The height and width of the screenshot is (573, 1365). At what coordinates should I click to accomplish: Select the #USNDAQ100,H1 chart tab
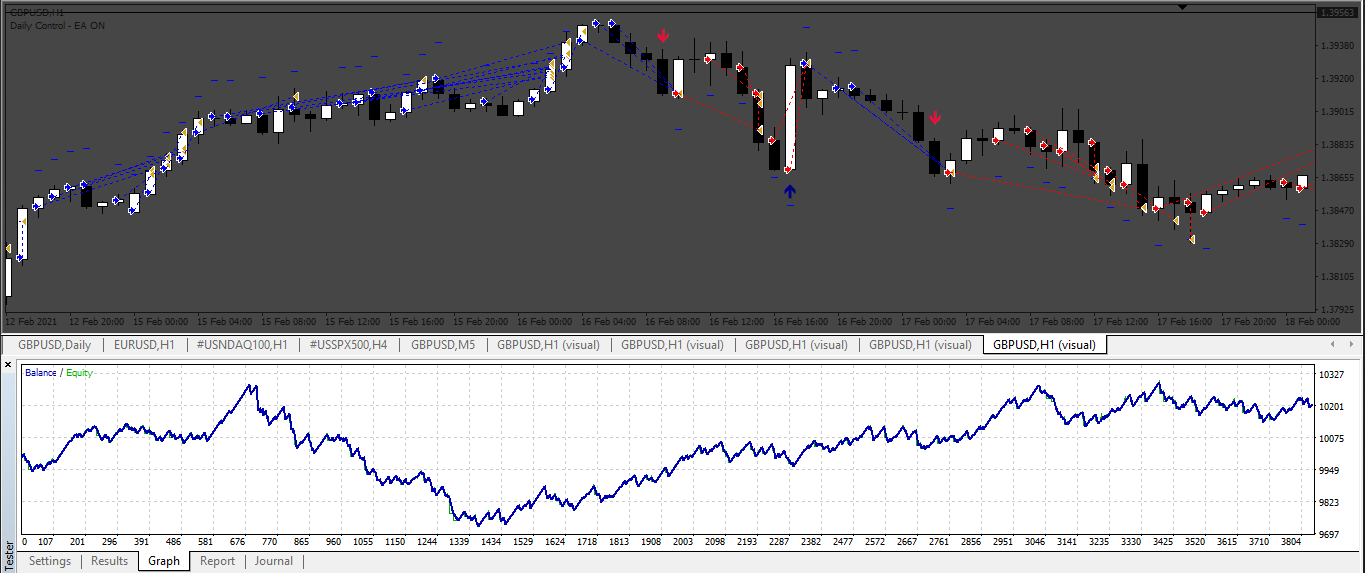point(242,345)
